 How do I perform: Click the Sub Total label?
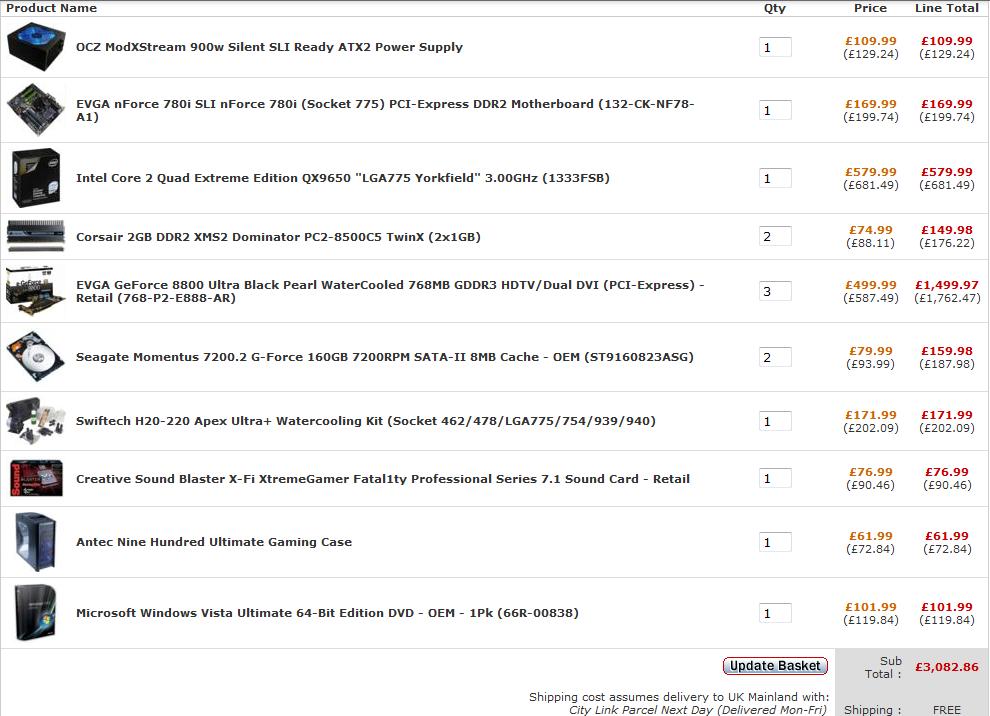(x=884, y=667)
